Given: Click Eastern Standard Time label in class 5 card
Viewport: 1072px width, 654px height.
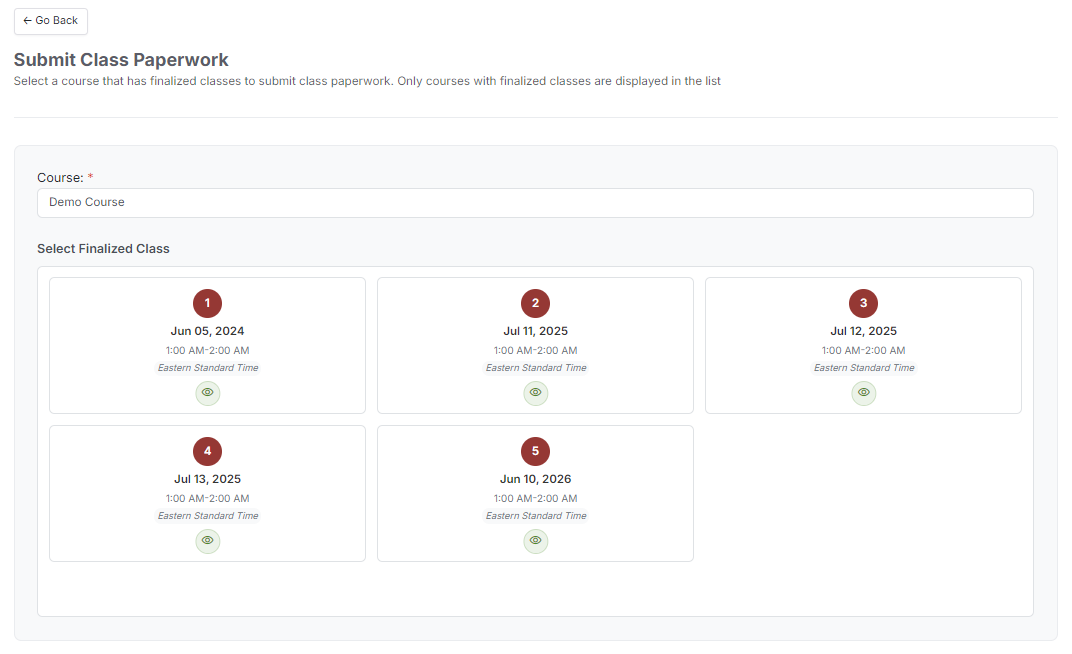Looking at the screenshot, I should [536, 517].
